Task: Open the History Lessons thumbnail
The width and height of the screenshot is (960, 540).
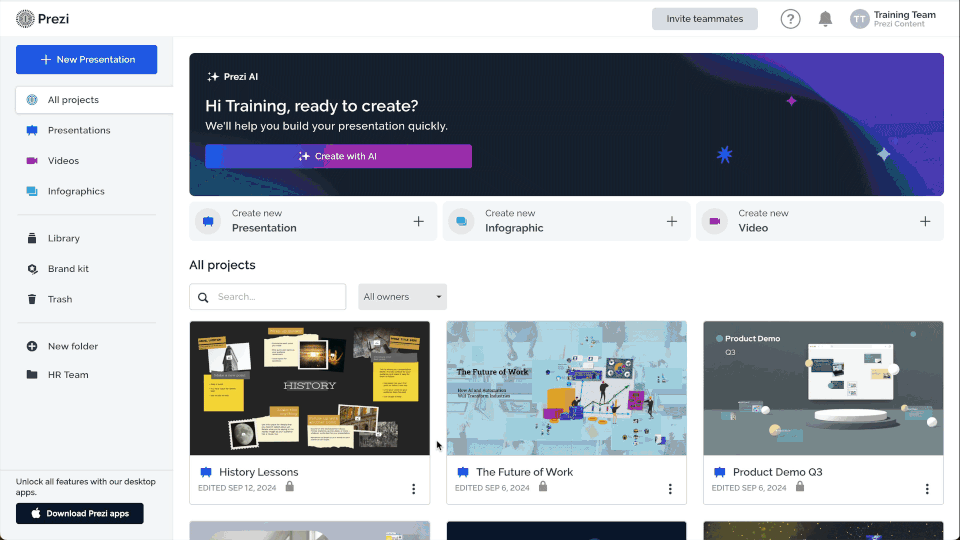Action: click(310, 388)
